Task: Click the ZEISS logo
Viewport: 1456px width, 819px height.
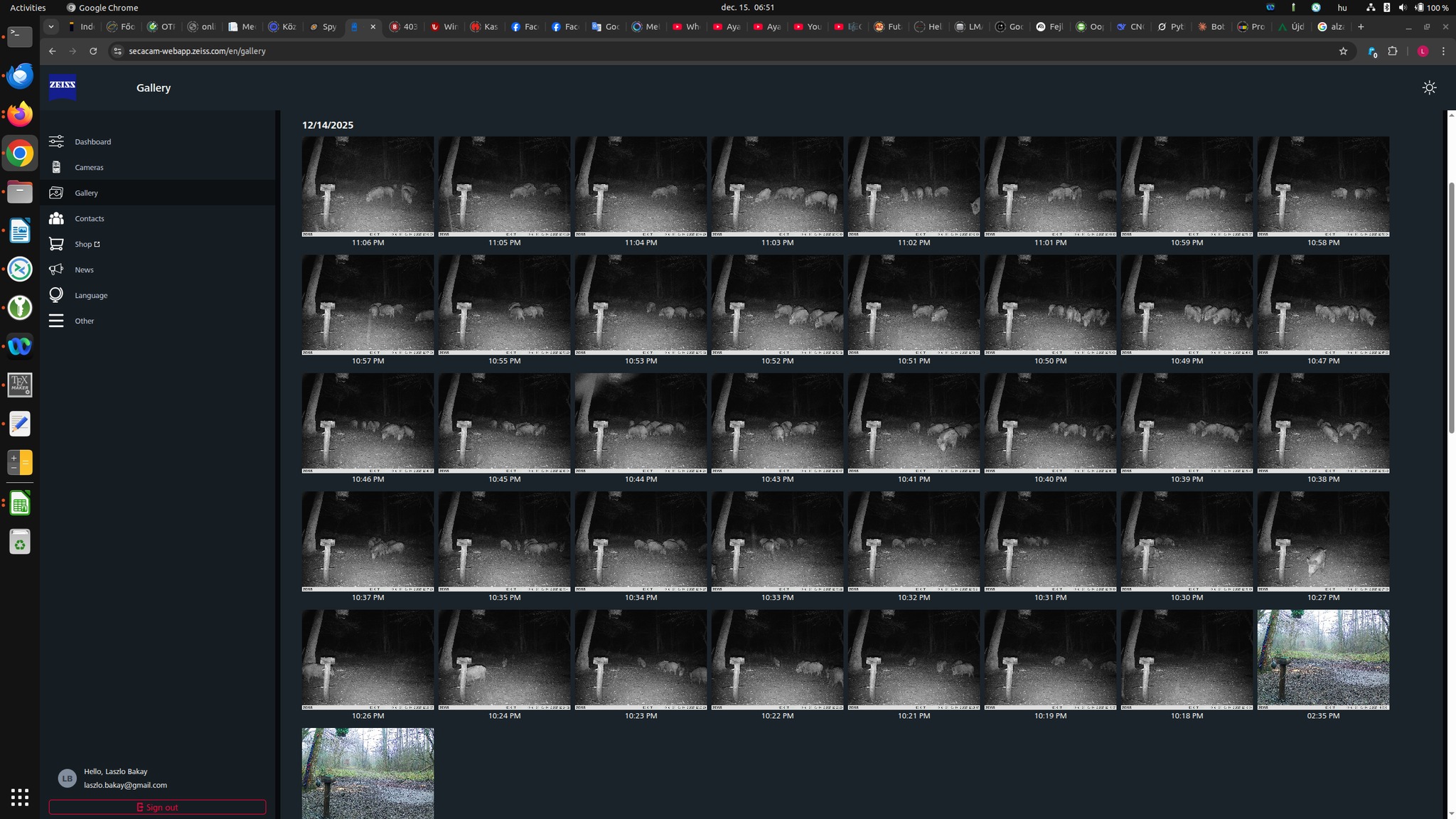Action: [63, 87]
